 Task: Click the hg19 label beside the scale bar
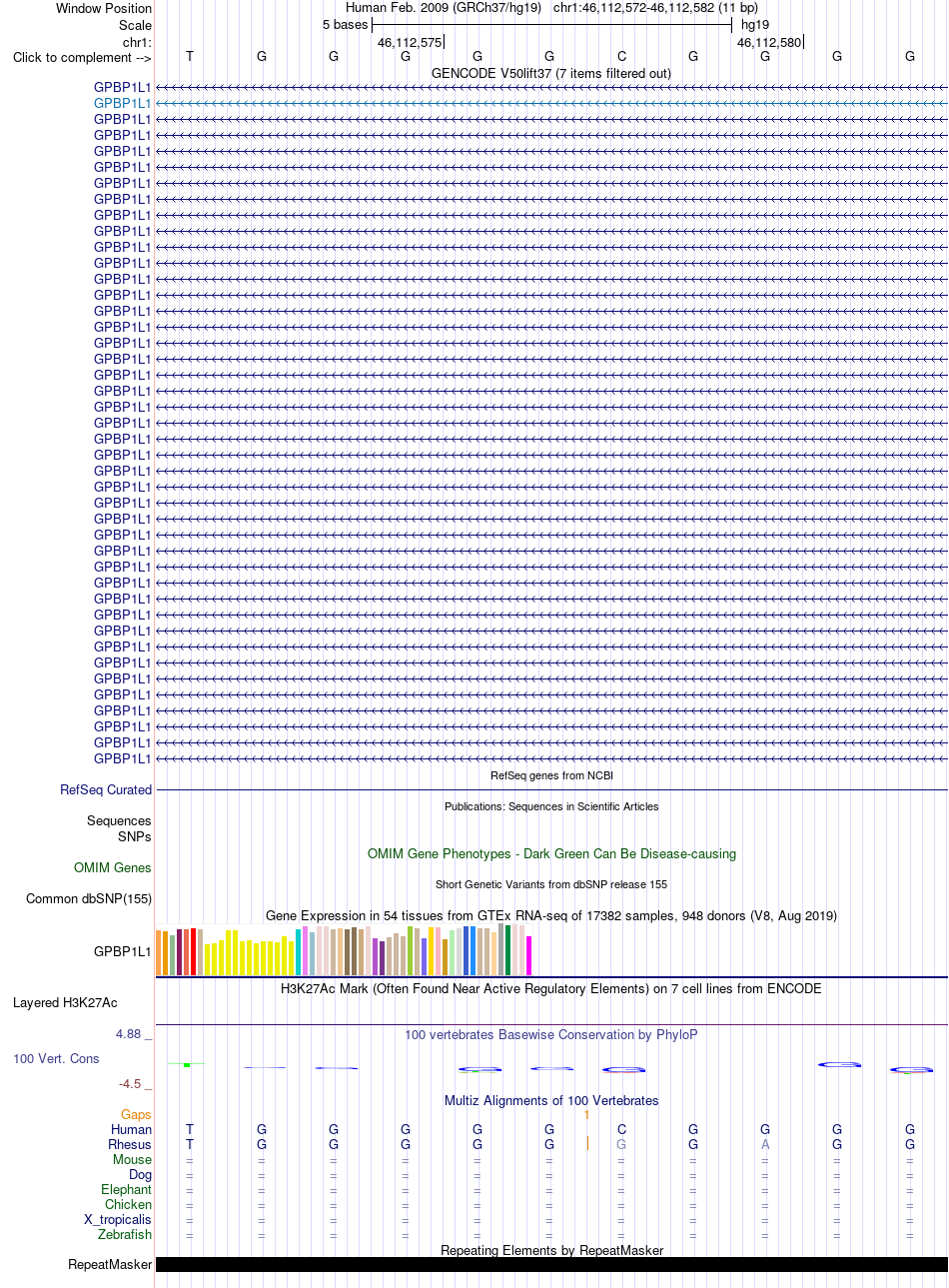(755, 25)
